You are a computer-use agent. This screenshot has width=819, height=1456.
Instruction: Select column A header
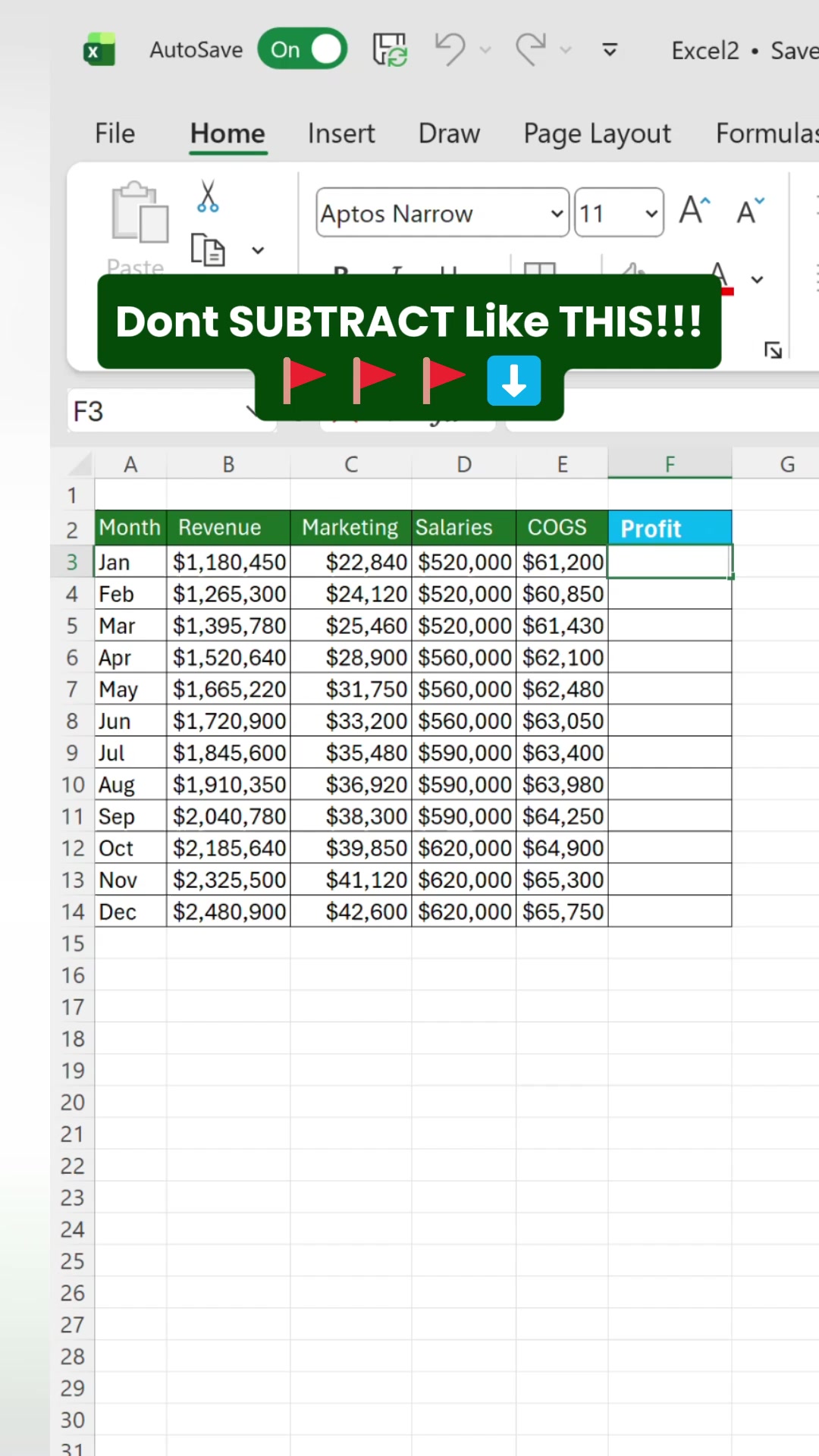pos(130,464)
